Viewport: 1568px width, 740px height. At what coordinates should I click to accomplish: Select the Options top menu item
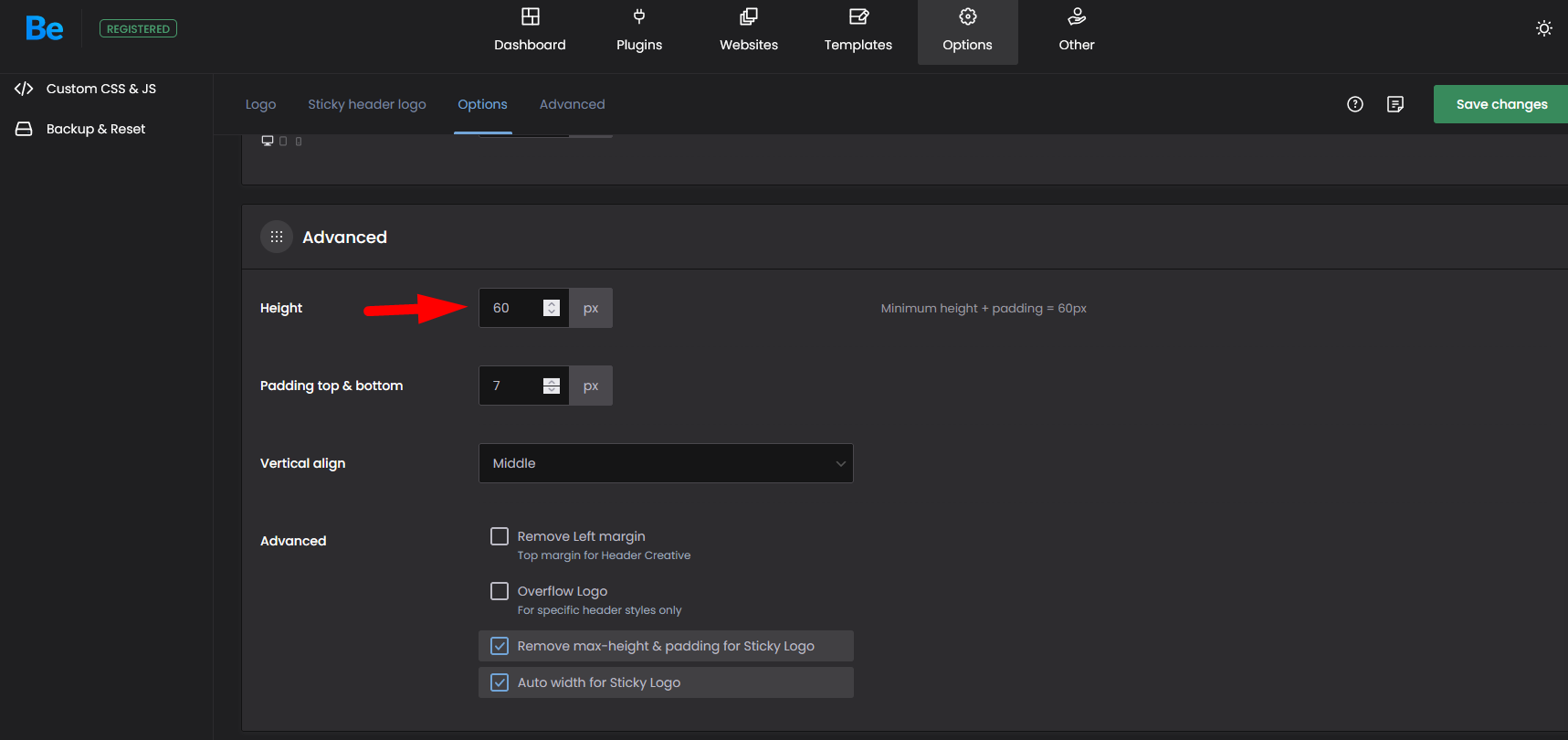[967, 32]
